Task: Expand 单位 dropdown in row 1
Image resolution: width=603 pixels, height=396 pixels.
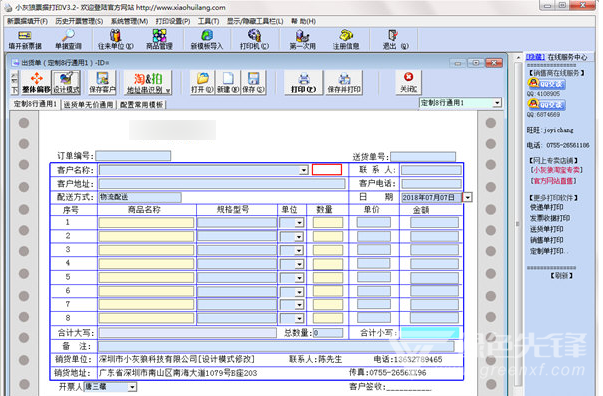Action: 299,223
